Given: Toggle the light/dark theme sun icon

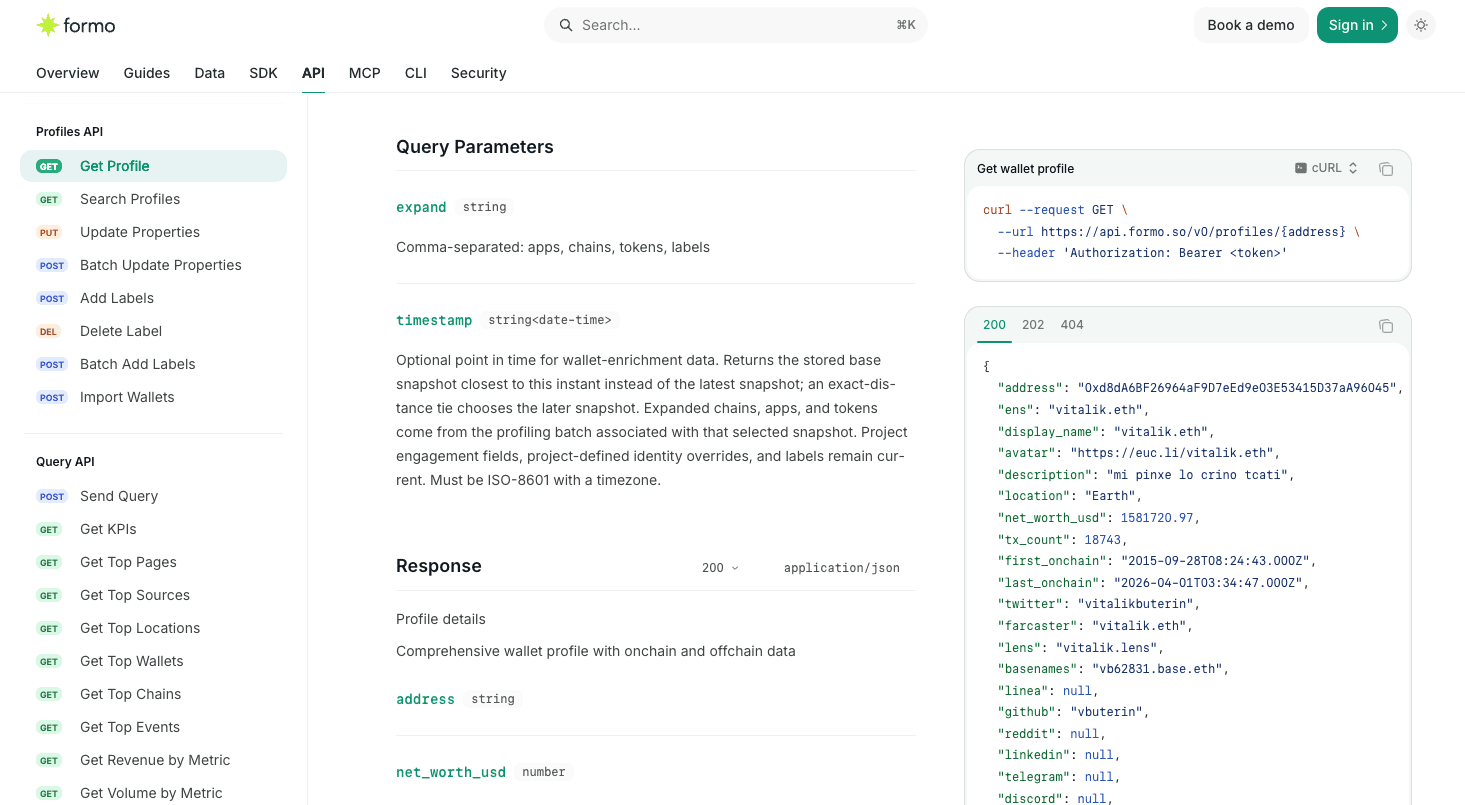Looking at the screenshot, I should pyautogui.click(x=1421, y=25).
